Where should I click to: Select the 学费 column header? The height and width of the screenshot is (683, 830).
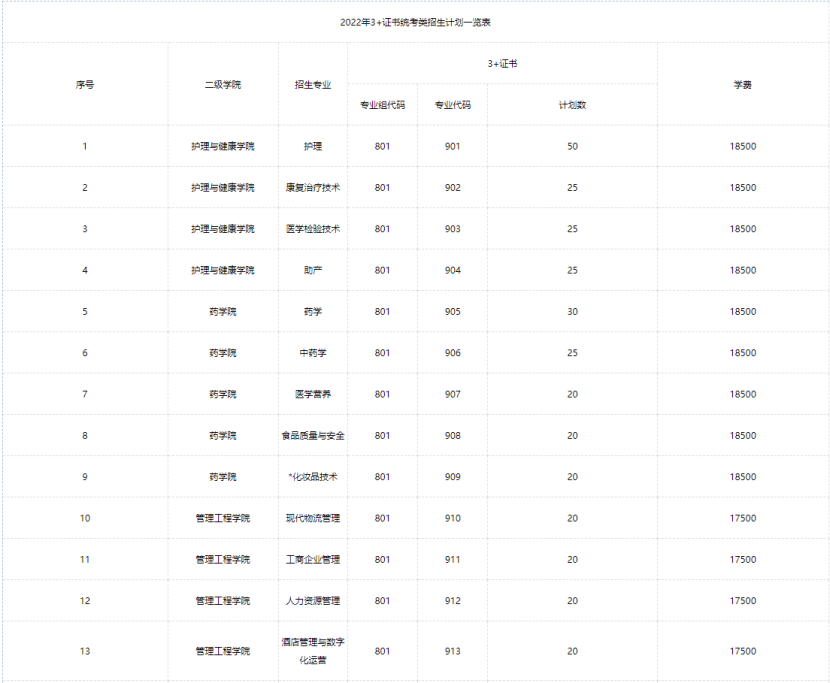click(743, 84)
